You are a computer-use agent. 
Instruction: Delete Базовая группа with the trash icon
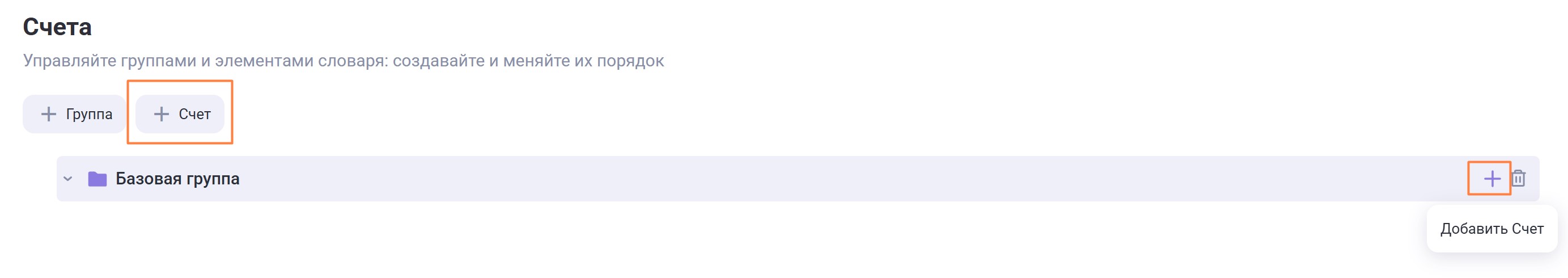coord(1519,179)
